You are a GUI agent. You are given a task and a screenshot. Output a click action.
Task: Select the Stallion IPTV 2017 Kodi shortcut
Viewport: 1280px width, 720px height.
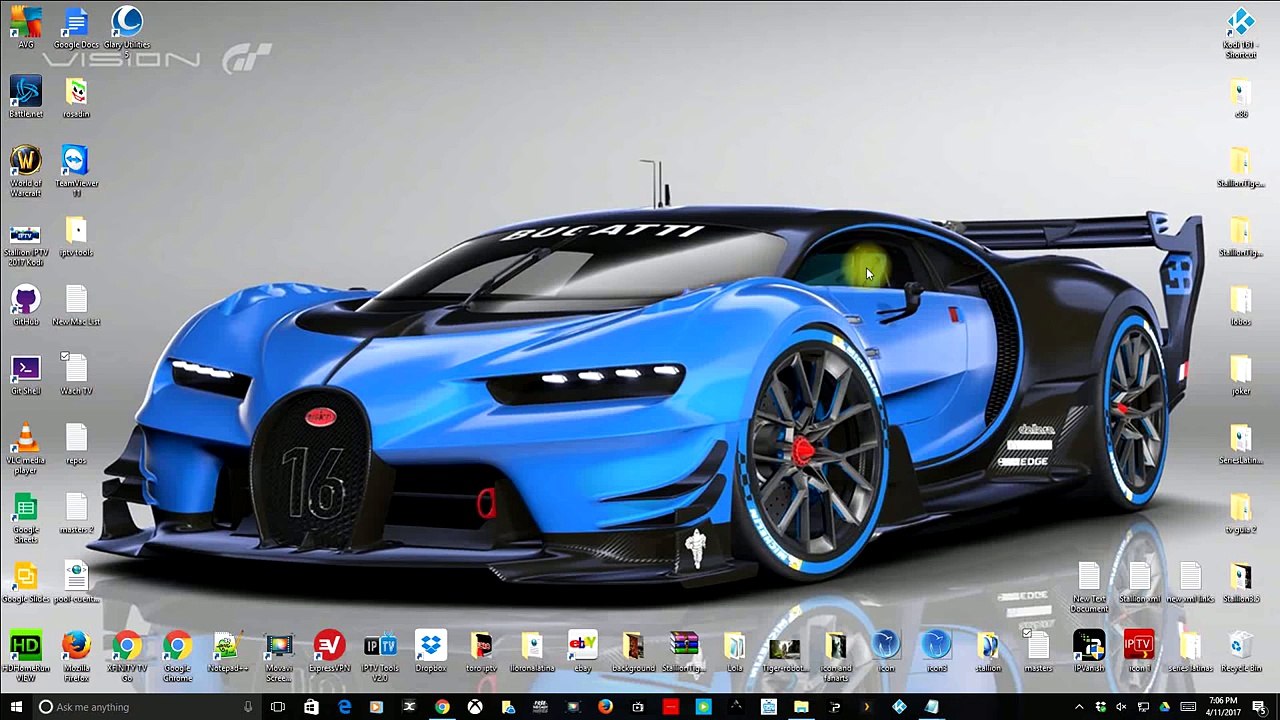(x=26, y=244)
